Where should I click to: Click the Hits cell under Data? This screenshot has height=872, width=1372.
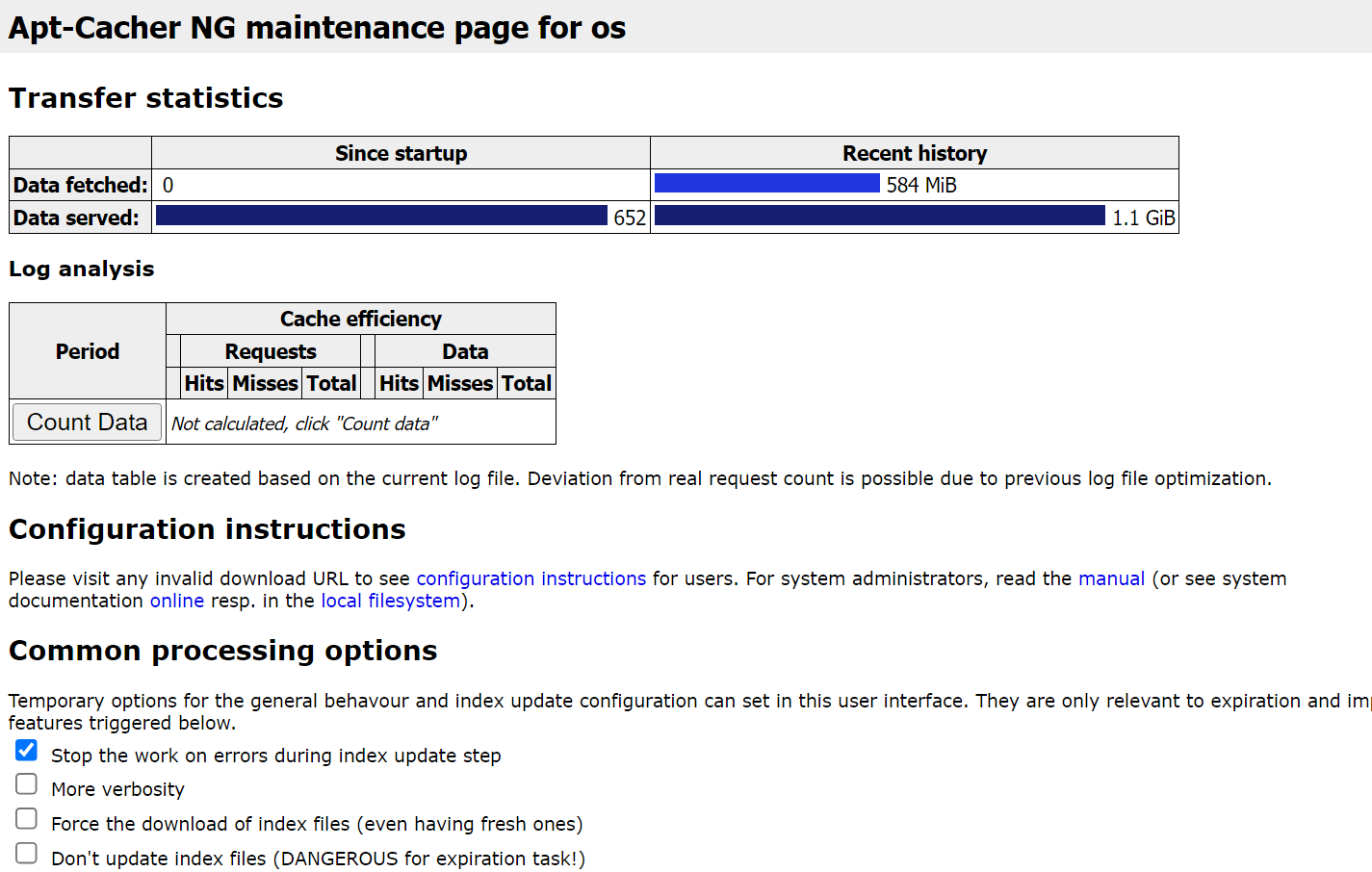click(399, 383)
